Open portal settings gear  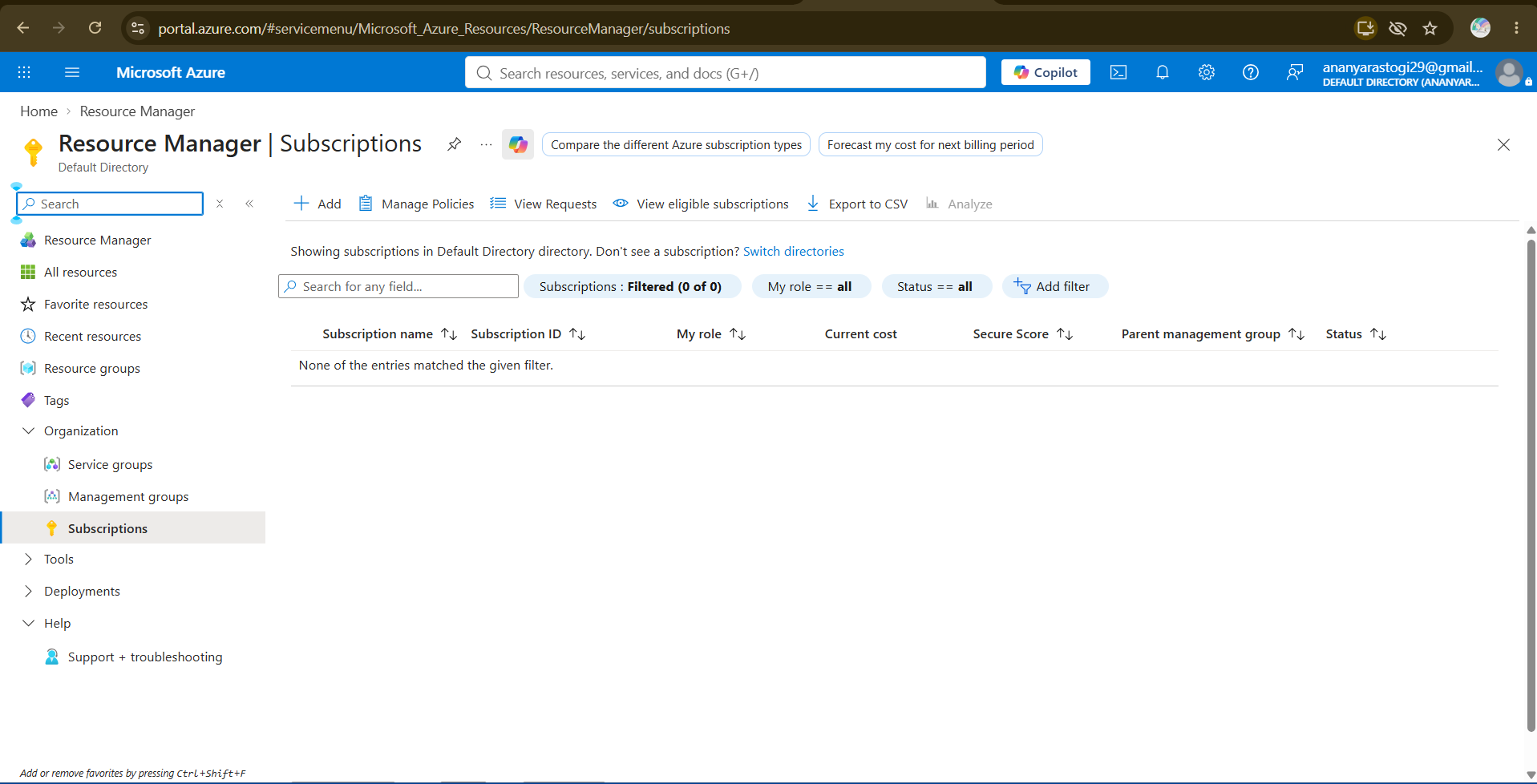coord(1207,72)
